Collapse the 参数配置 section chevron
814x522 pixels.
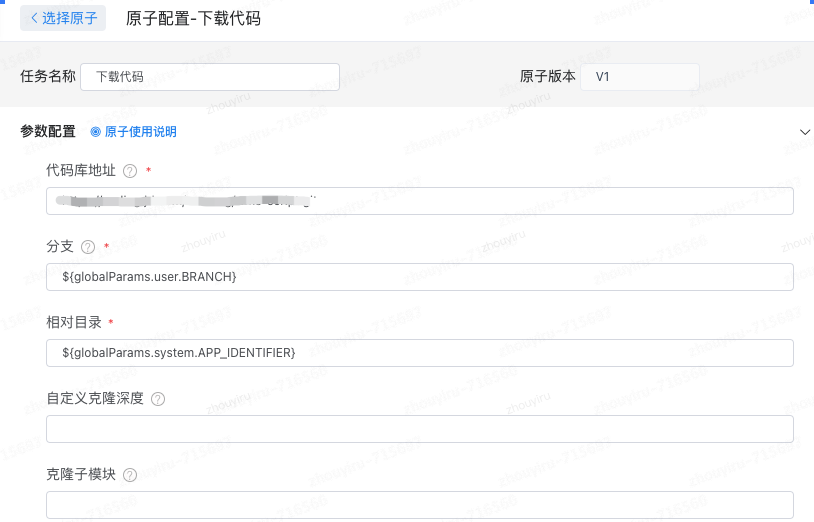[x=805, y=132]
